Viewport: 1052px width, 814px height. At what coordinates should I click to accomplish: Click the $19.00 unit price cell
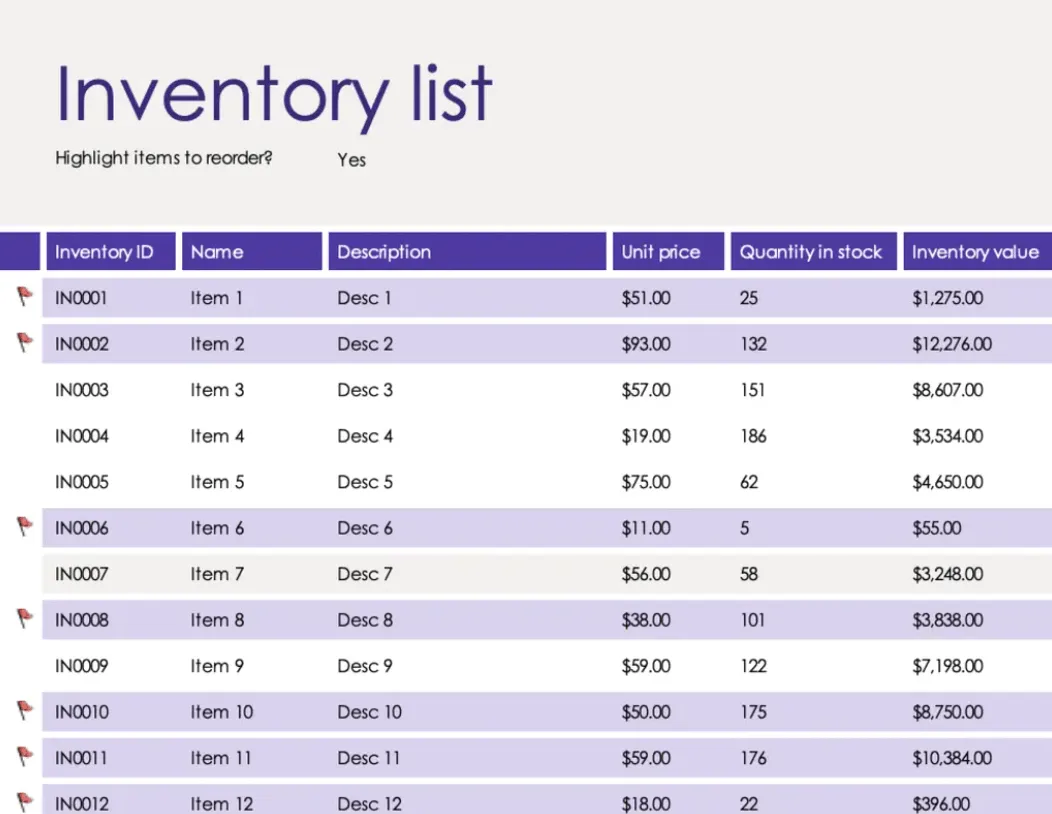[645, 436]
